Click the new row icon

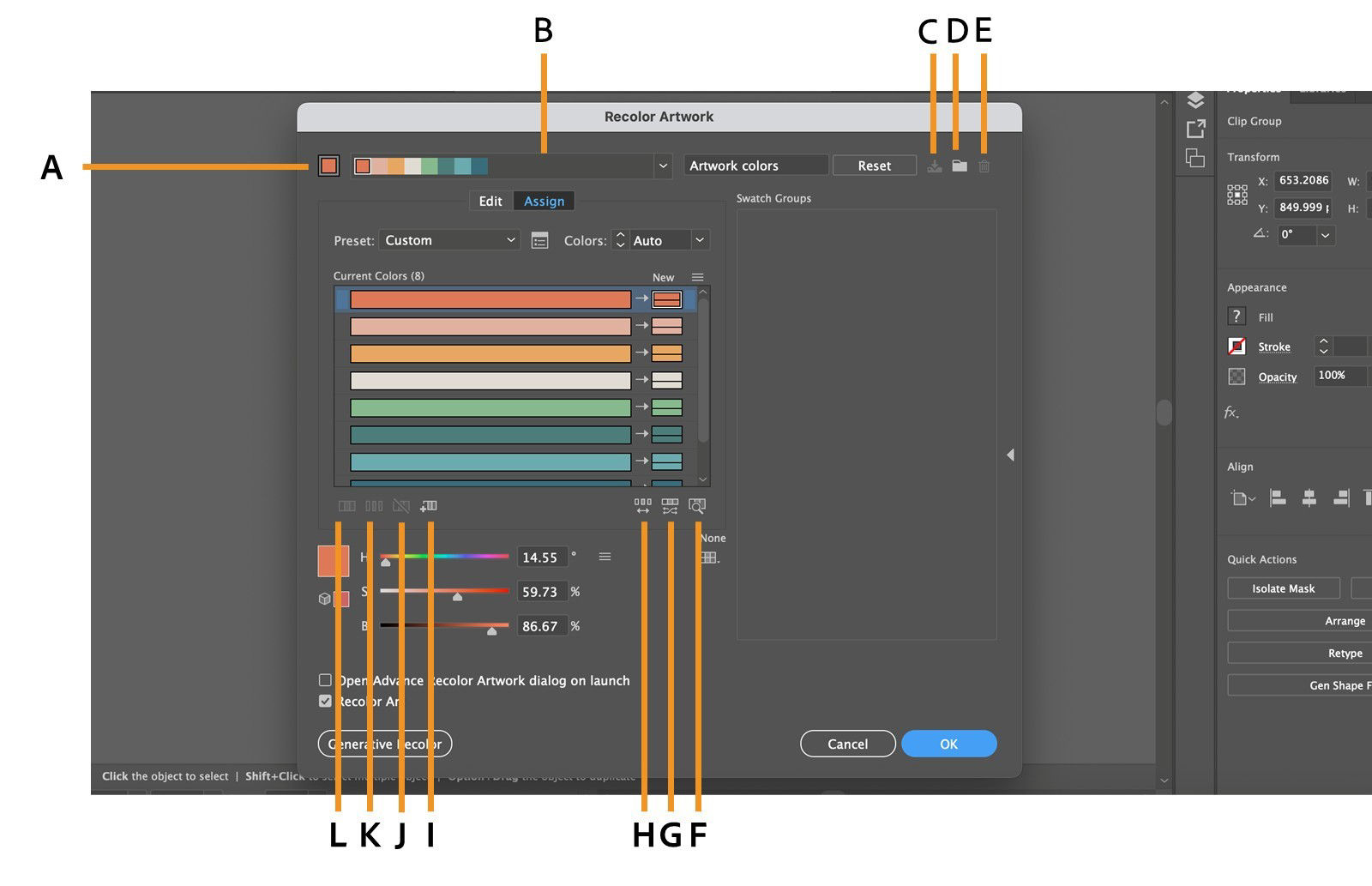[429, 506]
